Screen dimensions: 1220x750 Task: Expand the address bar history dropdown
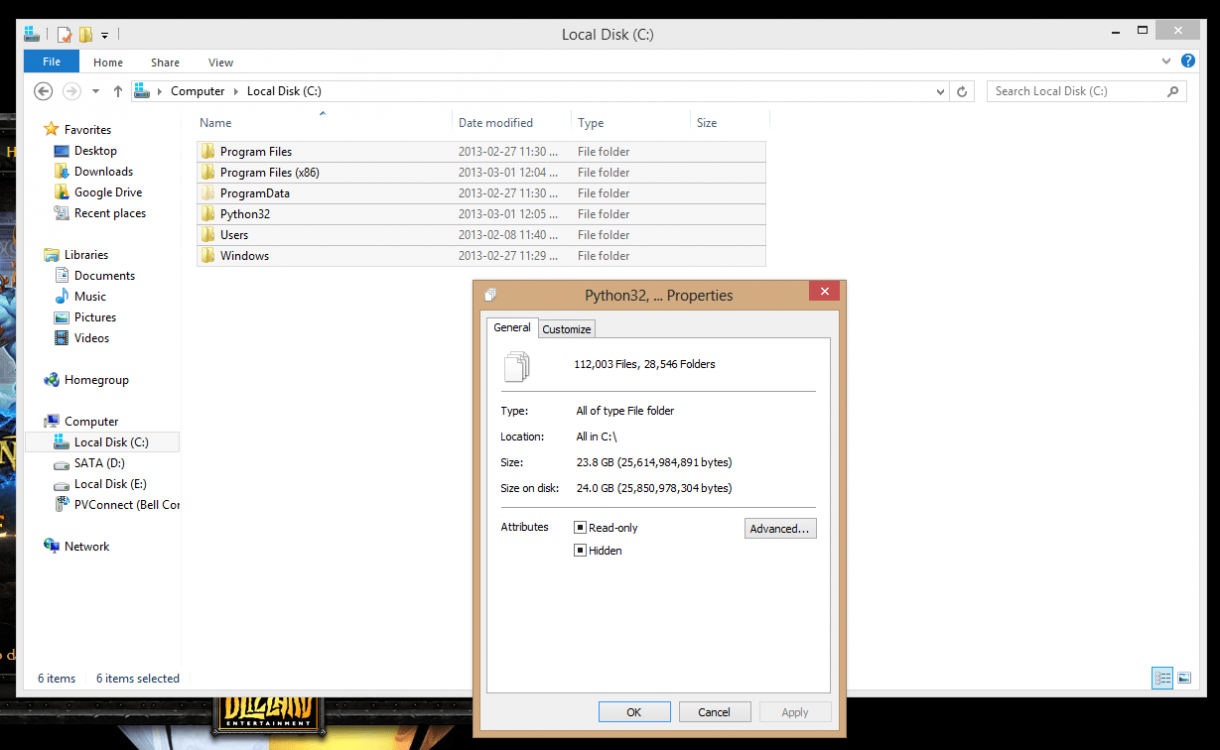pyautogui.click(x=940, y=91)
